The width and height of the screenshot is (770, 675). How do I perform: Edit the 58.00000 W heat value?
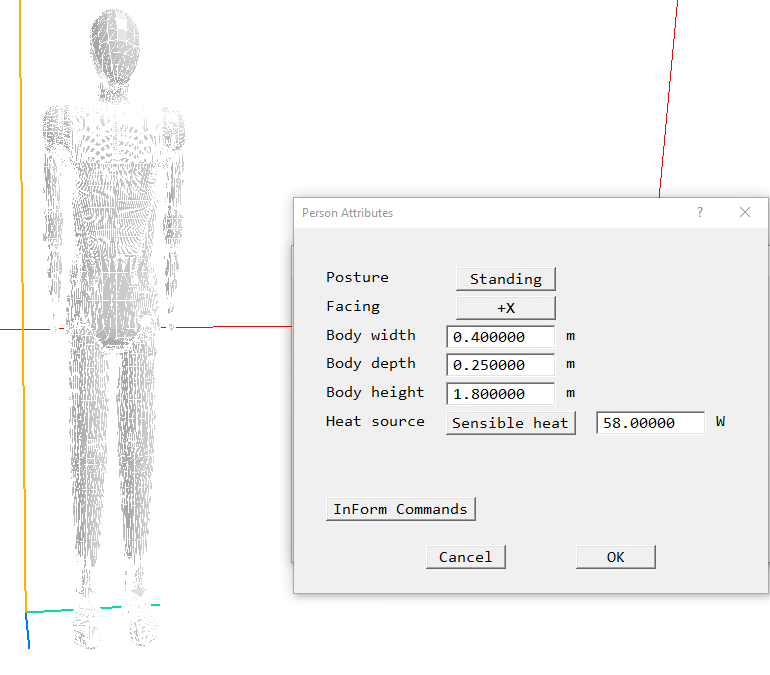(x=650, y=423)
